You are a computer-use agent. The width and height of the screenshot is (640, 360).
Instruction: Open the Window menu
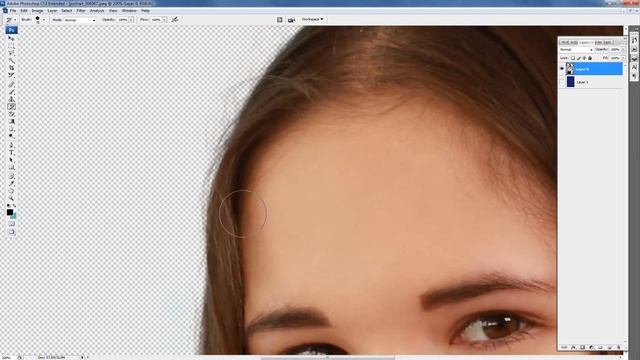129,11
